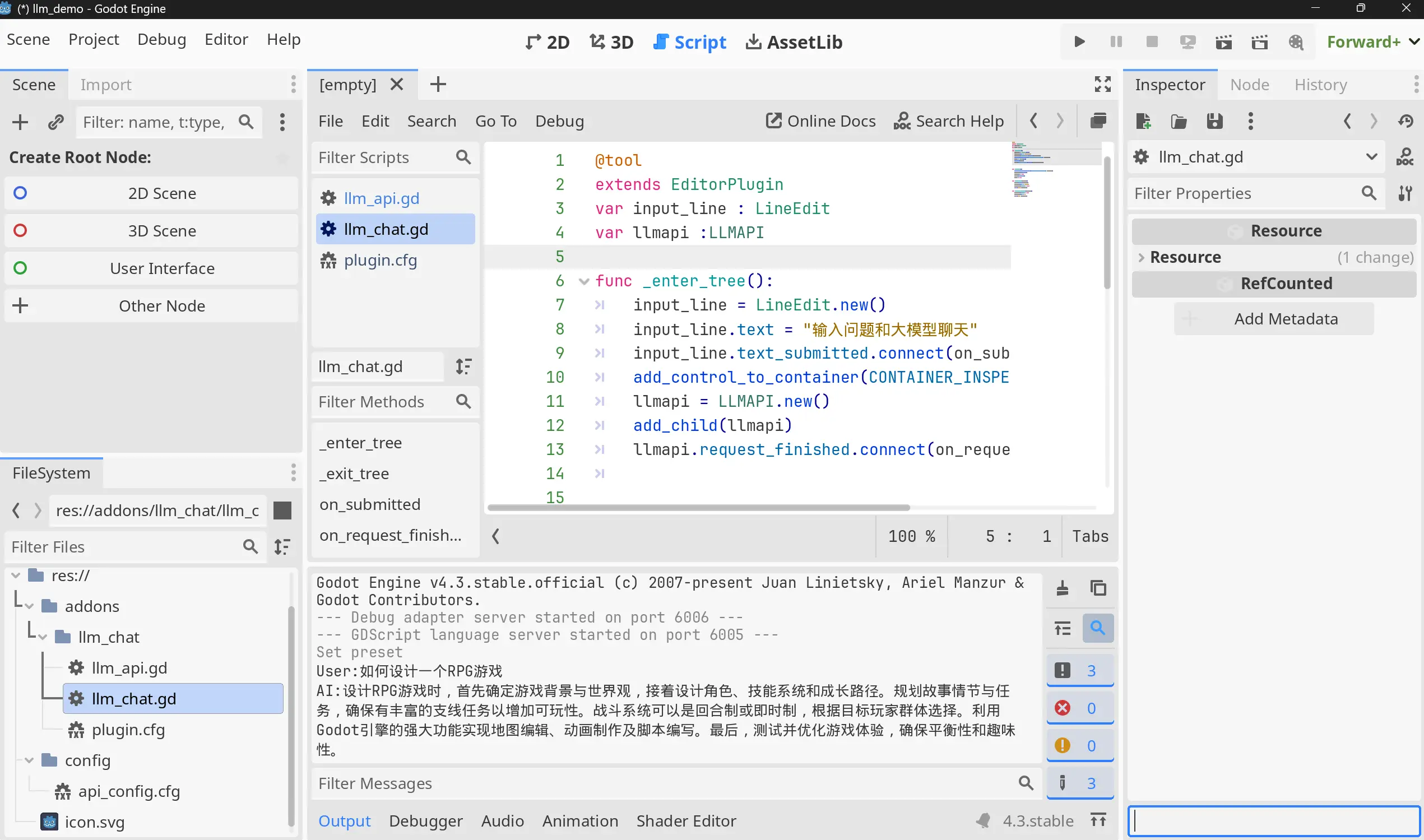Image resolution: width=1424 pixels, height=840 pixels.
Task: Sort files in the FileSystem dock
Action: [x=282, y=546]
